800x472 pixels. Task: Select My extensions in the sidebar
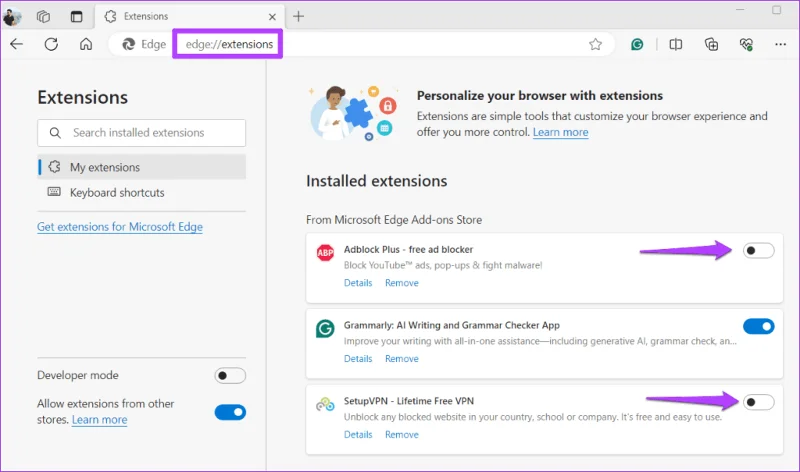[x=142, y=167]
